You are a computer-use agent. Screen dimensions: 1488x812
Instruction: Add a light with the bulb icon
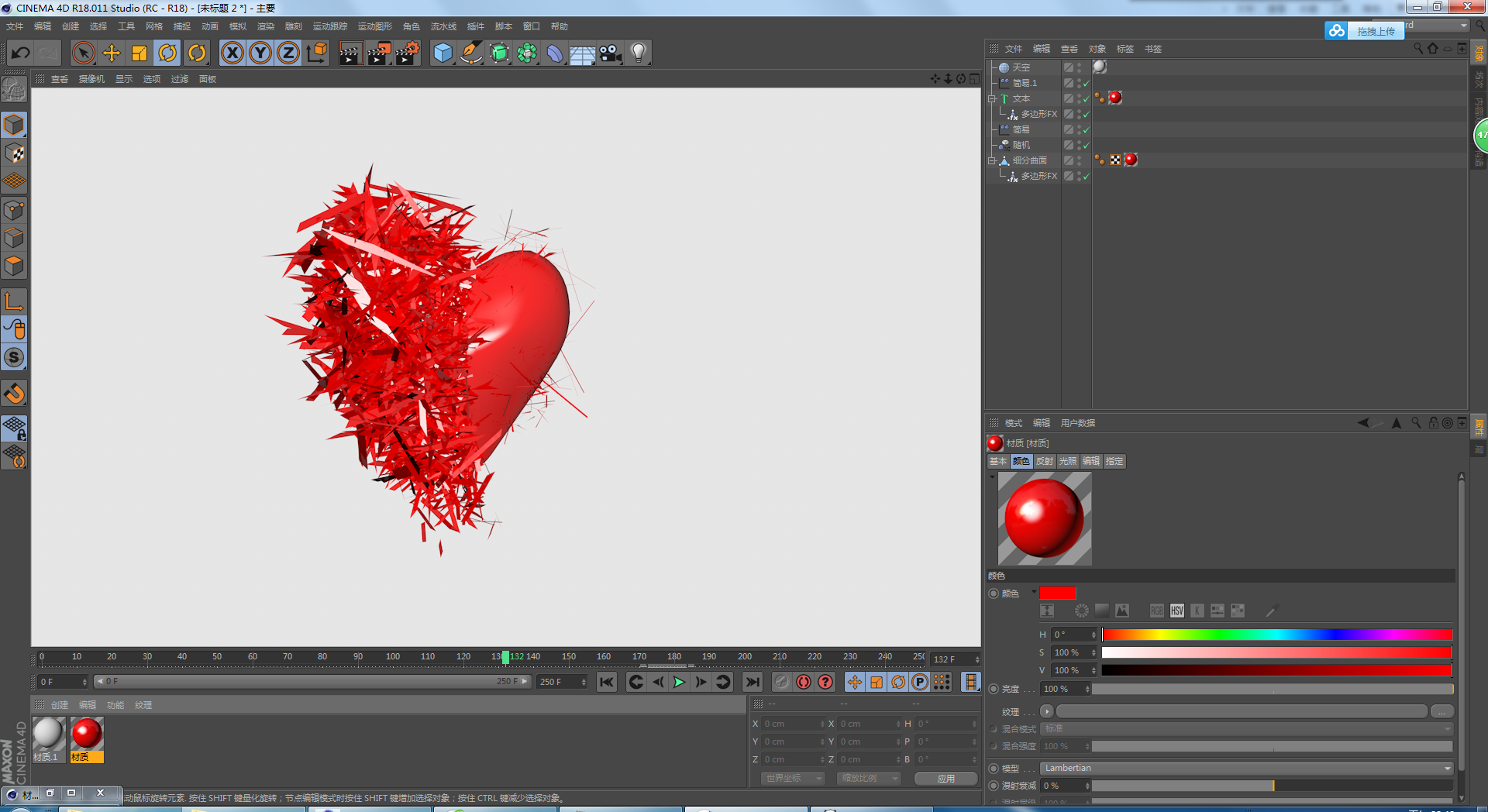coord(638,53)
